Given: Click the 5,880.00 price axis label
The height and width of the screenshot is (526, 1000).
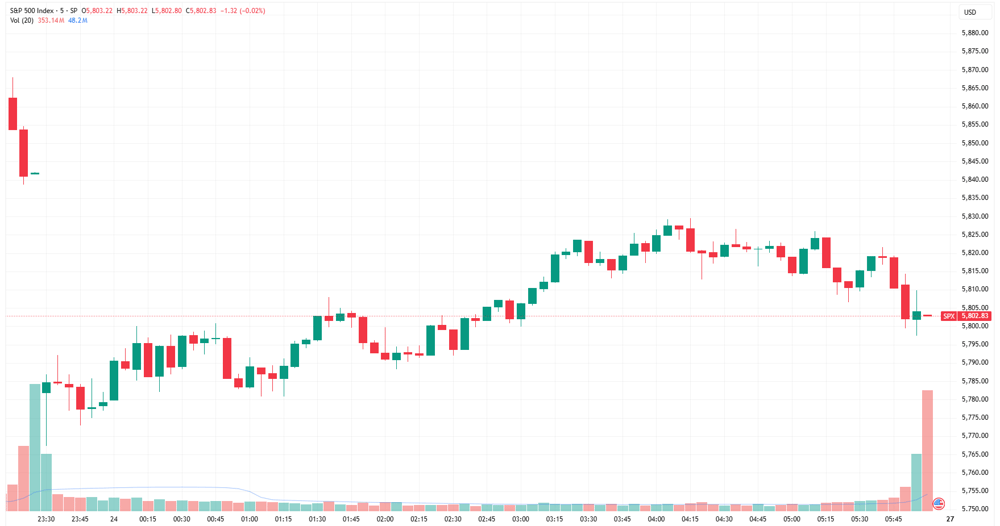Looking at the screenshot, I should click(974, 33).
